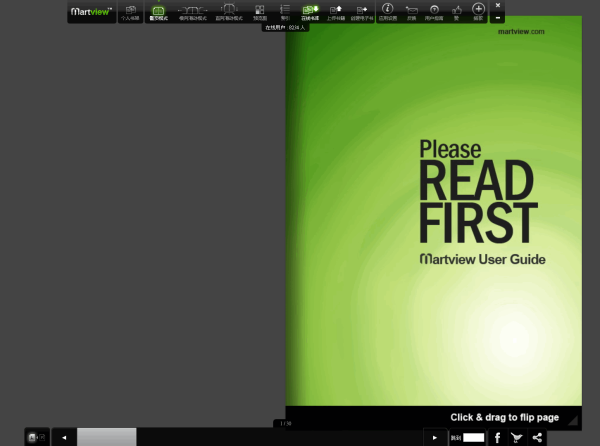Collapse the toolbar with the minus button
Image resolution: width=600 pixels, height=446 pixels.
[x=498, y=18]
